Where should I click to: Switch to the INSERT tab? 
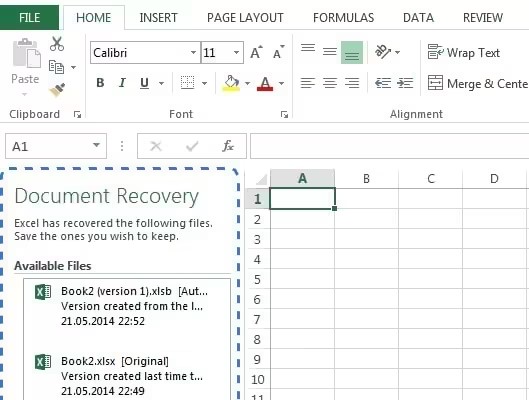[x=158, y=18]
